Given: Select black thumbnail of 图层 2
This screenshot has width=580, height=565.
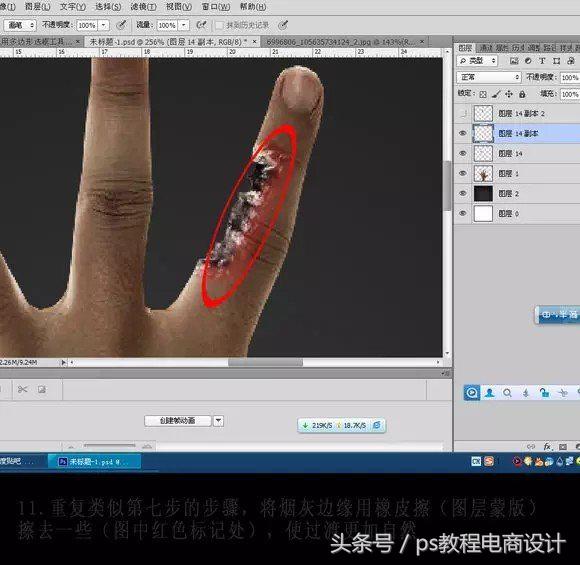Looking at the screenshot, I should click(483, 193).
